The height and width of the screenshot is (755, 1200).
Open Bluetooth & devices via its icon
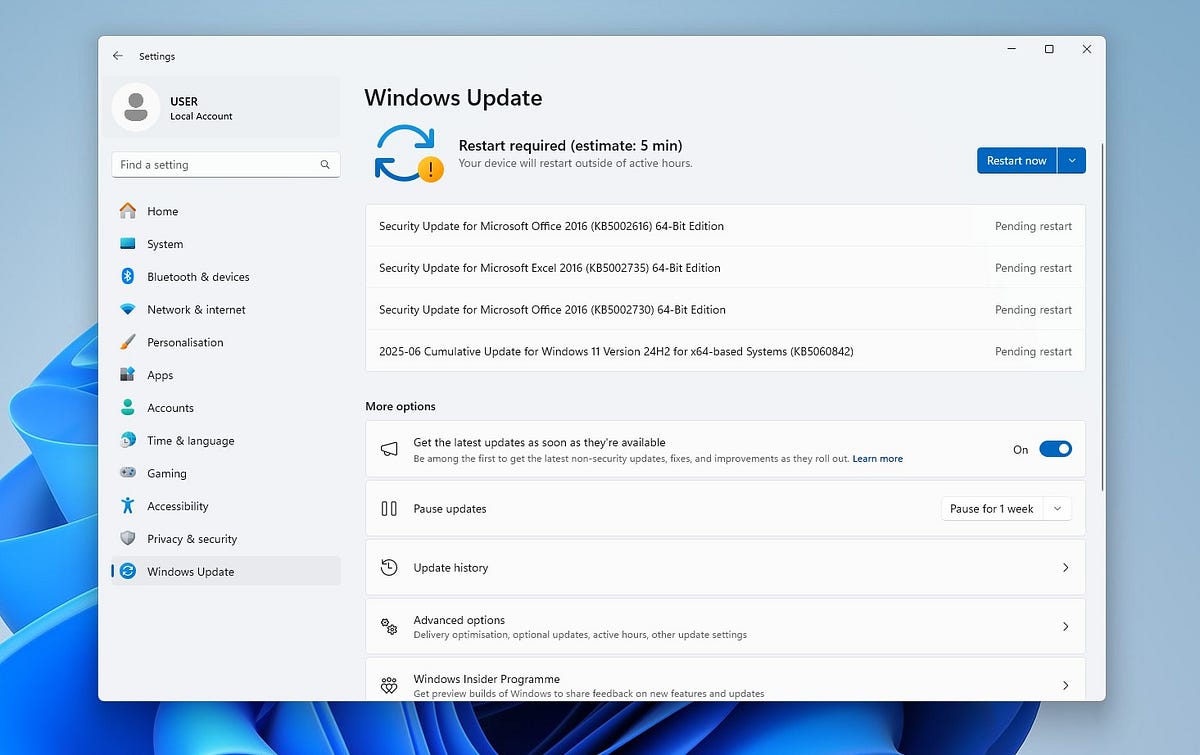127,277
